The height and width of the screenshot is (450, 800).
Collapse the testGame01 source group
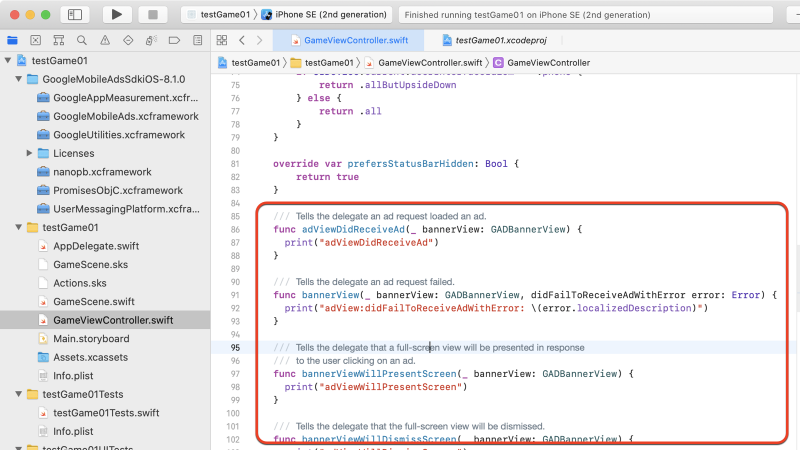pos(18,227)
